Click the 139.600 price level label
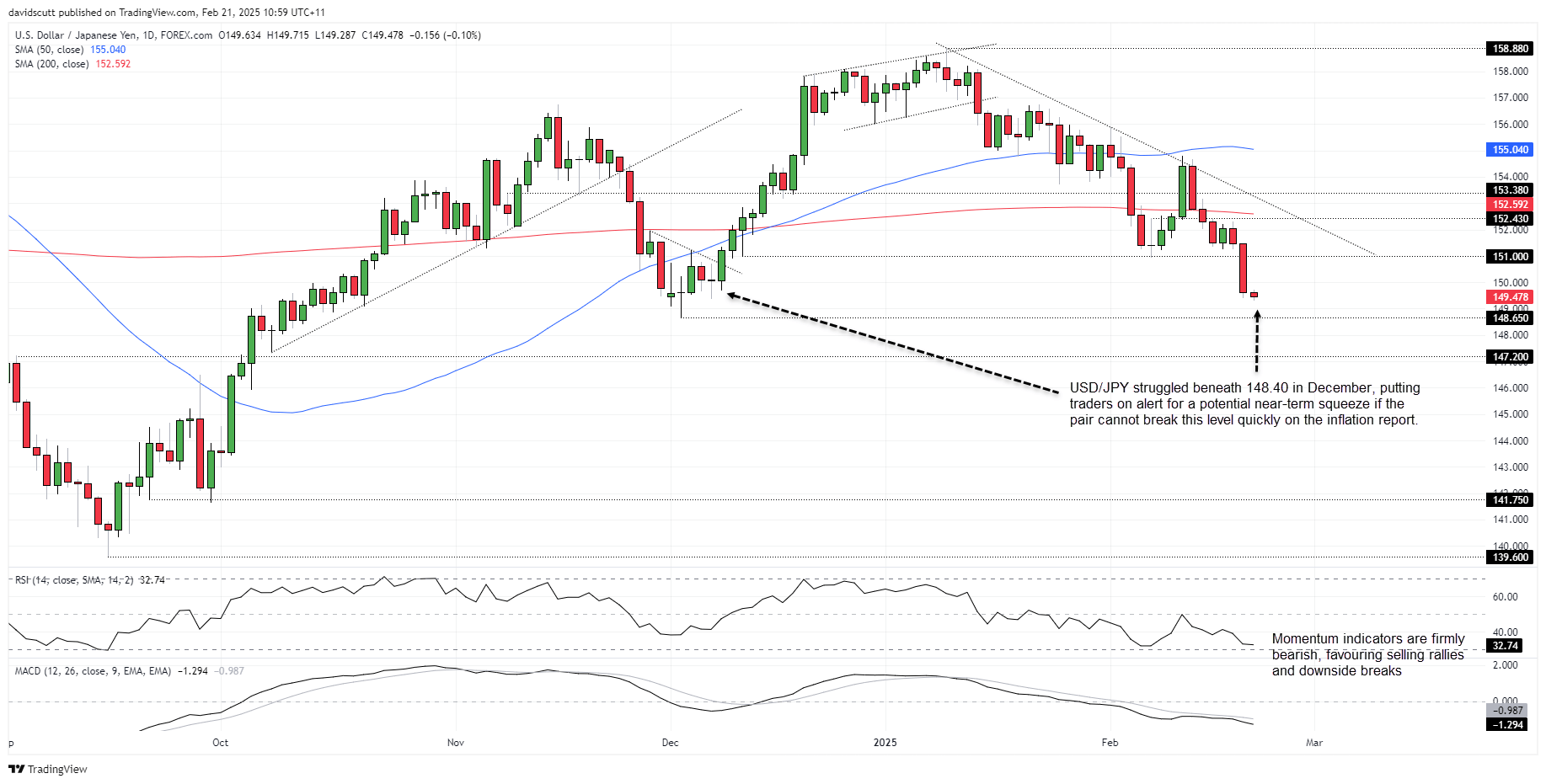Image resolution: width=1546 pixels, height=784 pixels. (x=1510, y=557)
